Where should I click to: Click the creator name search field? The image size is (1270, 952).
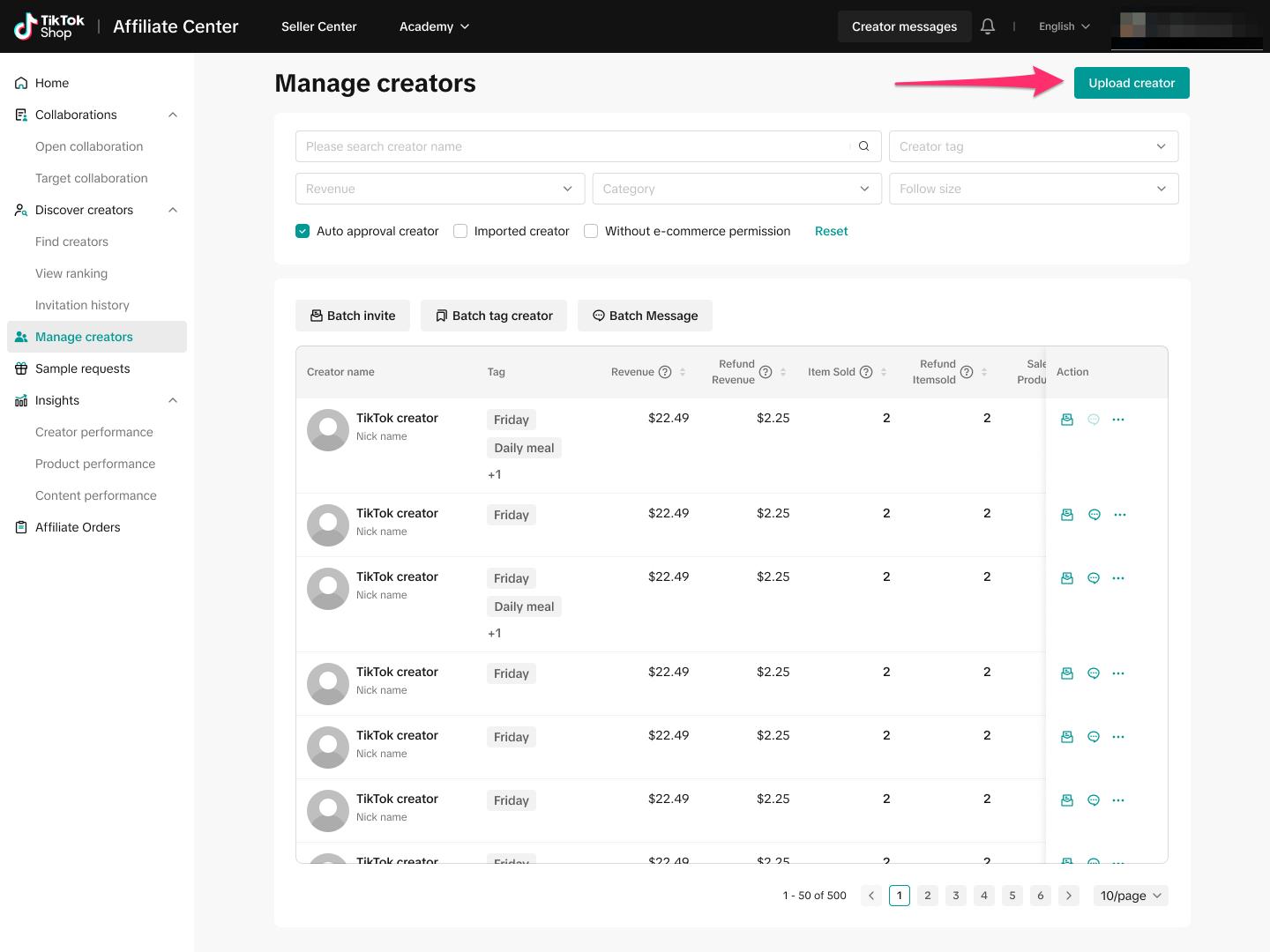(573, 146)
